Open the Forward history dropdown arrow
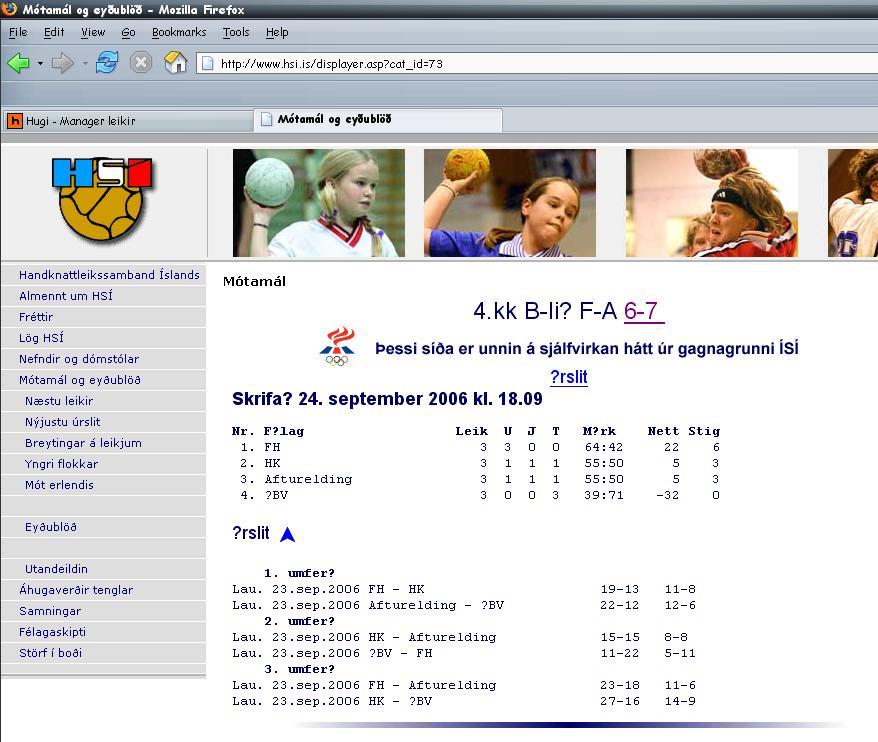Screen dimensions: 878x742 [x=85, y=63]
